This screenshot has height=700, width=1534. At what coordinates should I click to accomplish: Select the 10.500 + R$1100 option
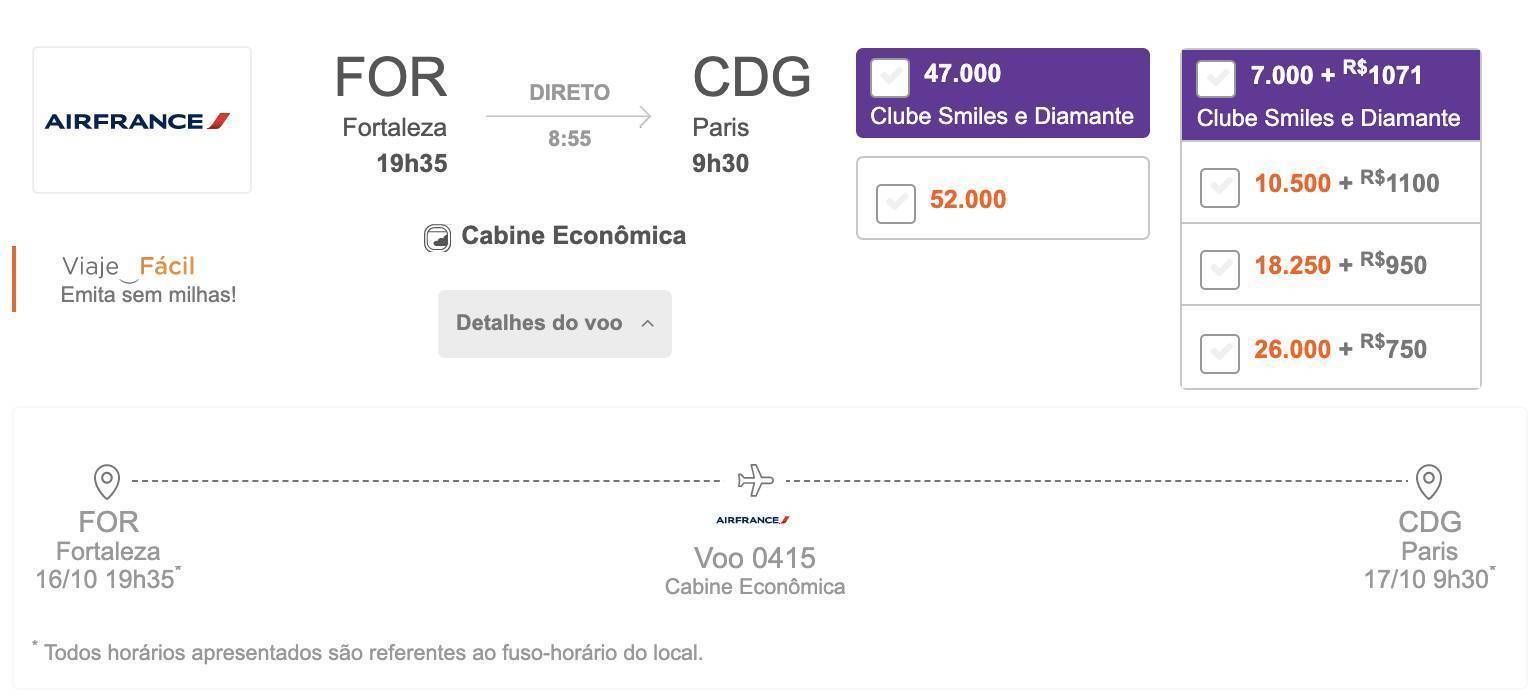(x=1219, y=187)
